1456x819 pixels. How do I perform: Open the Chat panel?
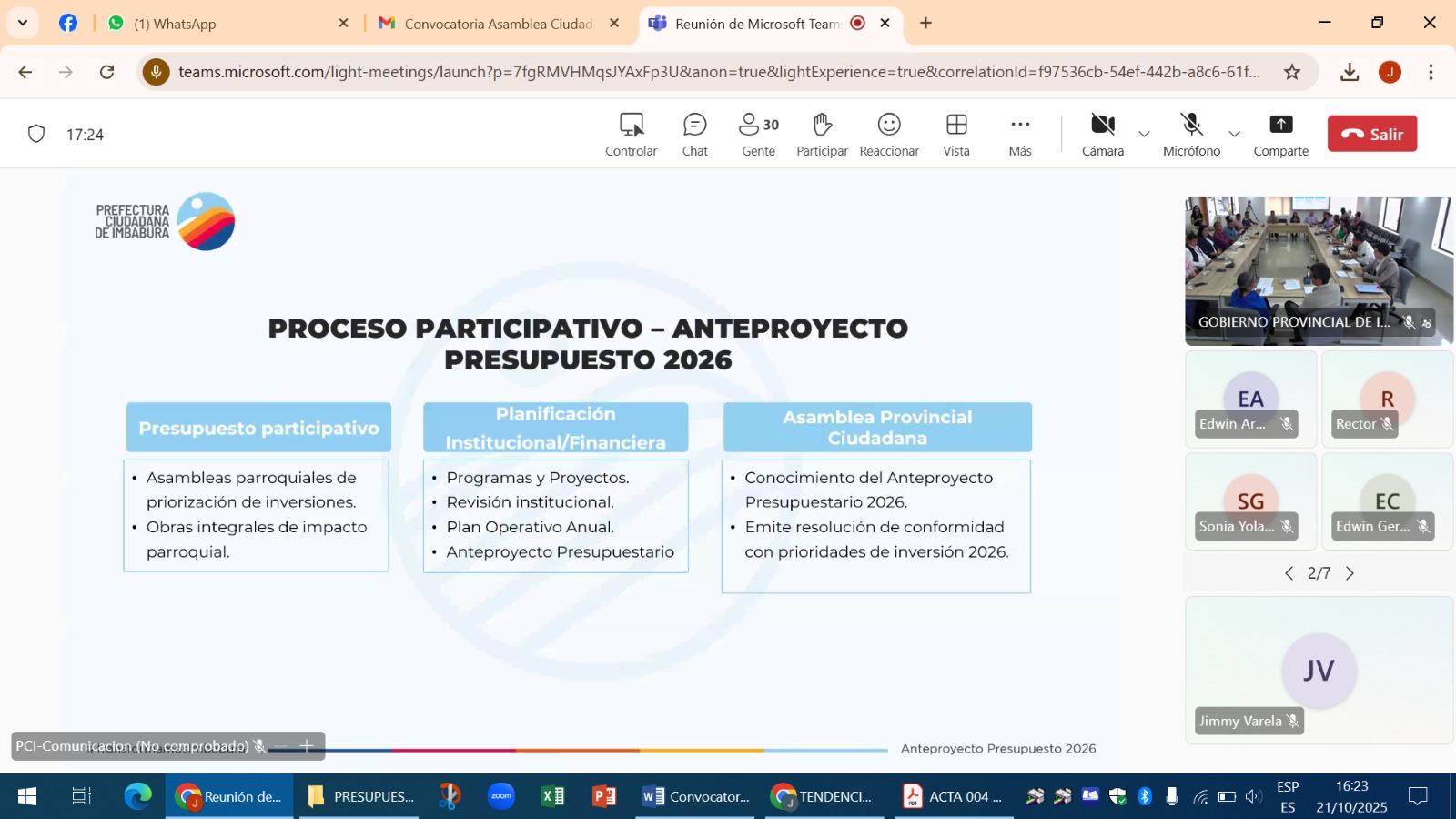pyautogui.click(x=694, y=134)
